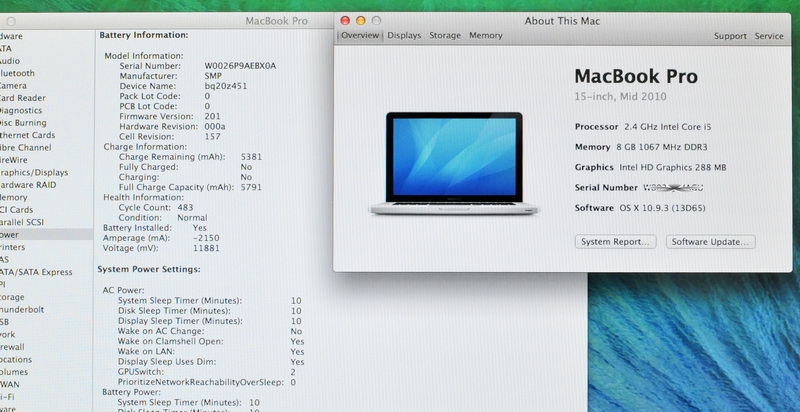The width and height of the screenshot is (800, 412).
Task: Click the Memory 8 GB 1067 MHz DDR3 text
Action: pyautogui.click(x=641, y=147)
